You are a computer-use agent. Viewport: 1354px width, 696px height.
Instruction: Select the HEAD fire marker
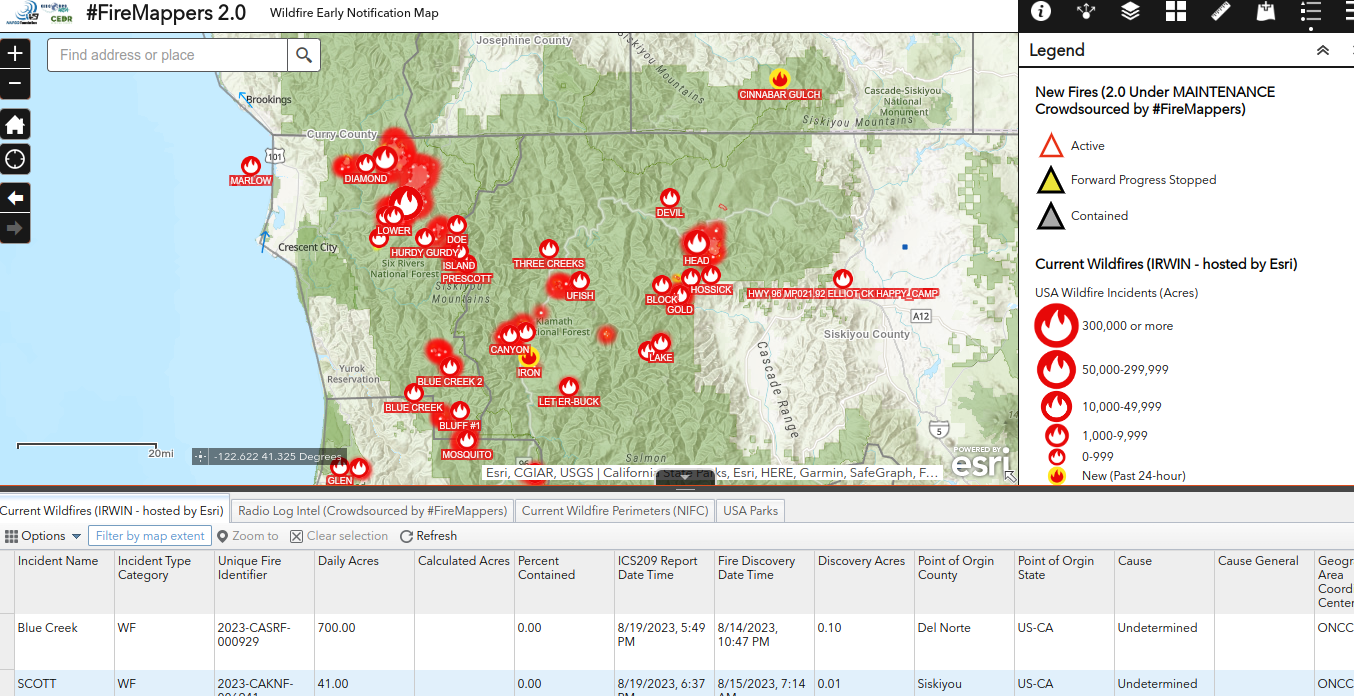point(697,243)
